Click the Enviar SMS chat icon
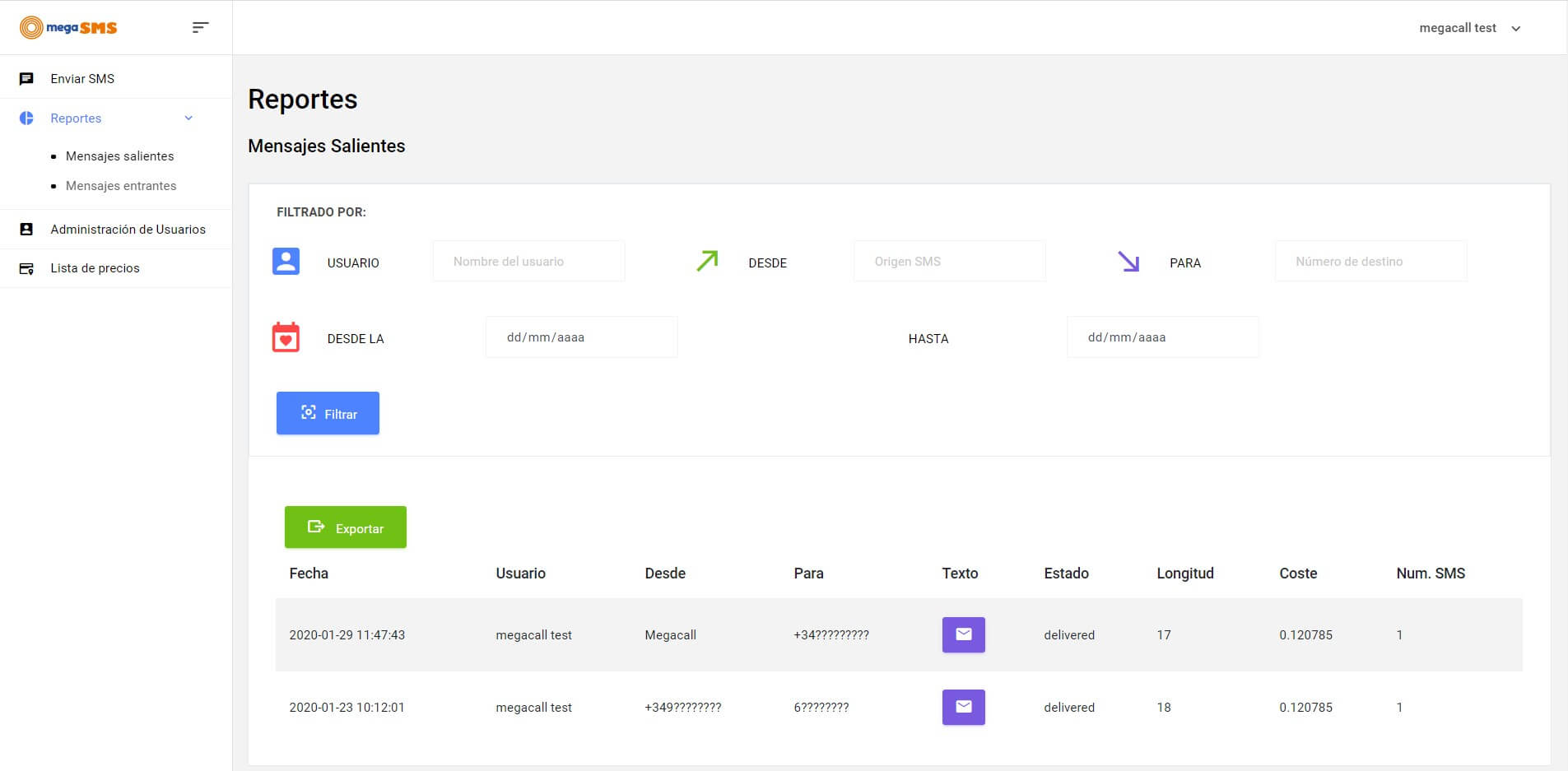Image resolution: width=1568 pixels, height=771 pixels. [x=26, y=79]
